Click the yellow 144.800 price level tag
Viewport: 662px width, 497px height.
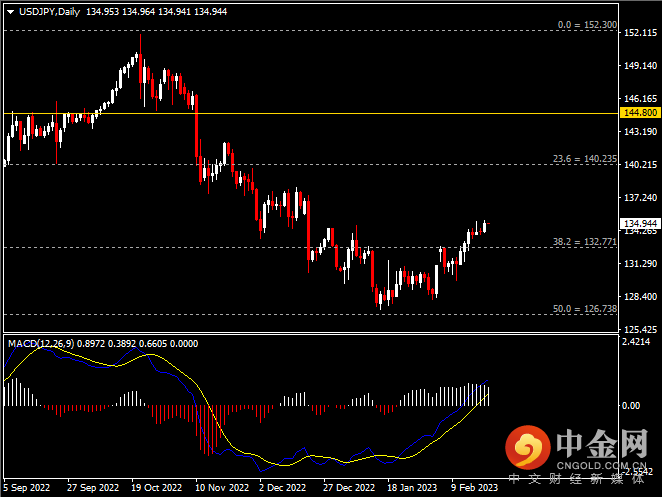point(638,114)
